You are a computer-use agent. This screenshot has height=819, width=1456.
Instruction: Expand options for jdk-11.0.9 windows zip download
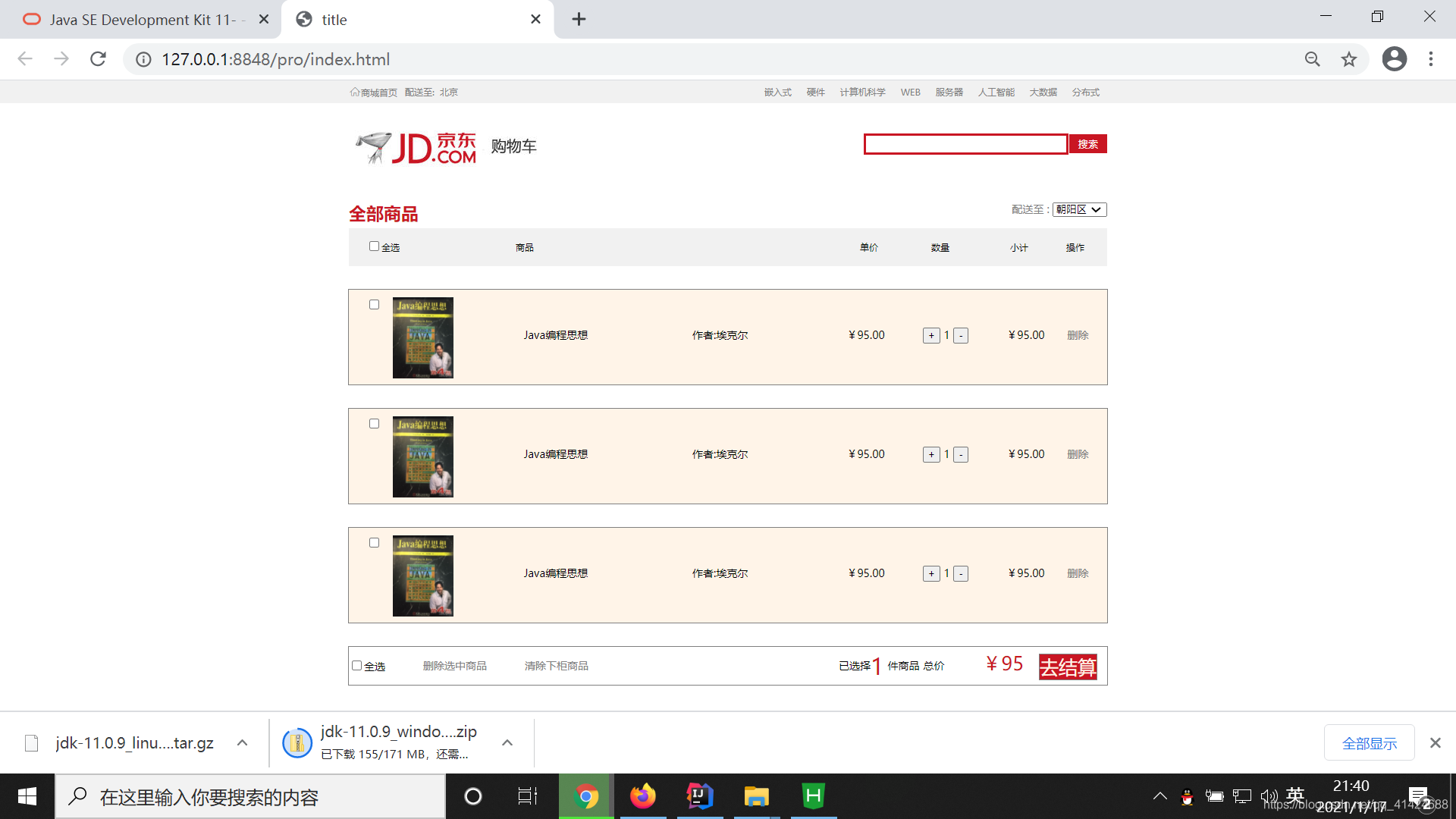coord(507,743)
